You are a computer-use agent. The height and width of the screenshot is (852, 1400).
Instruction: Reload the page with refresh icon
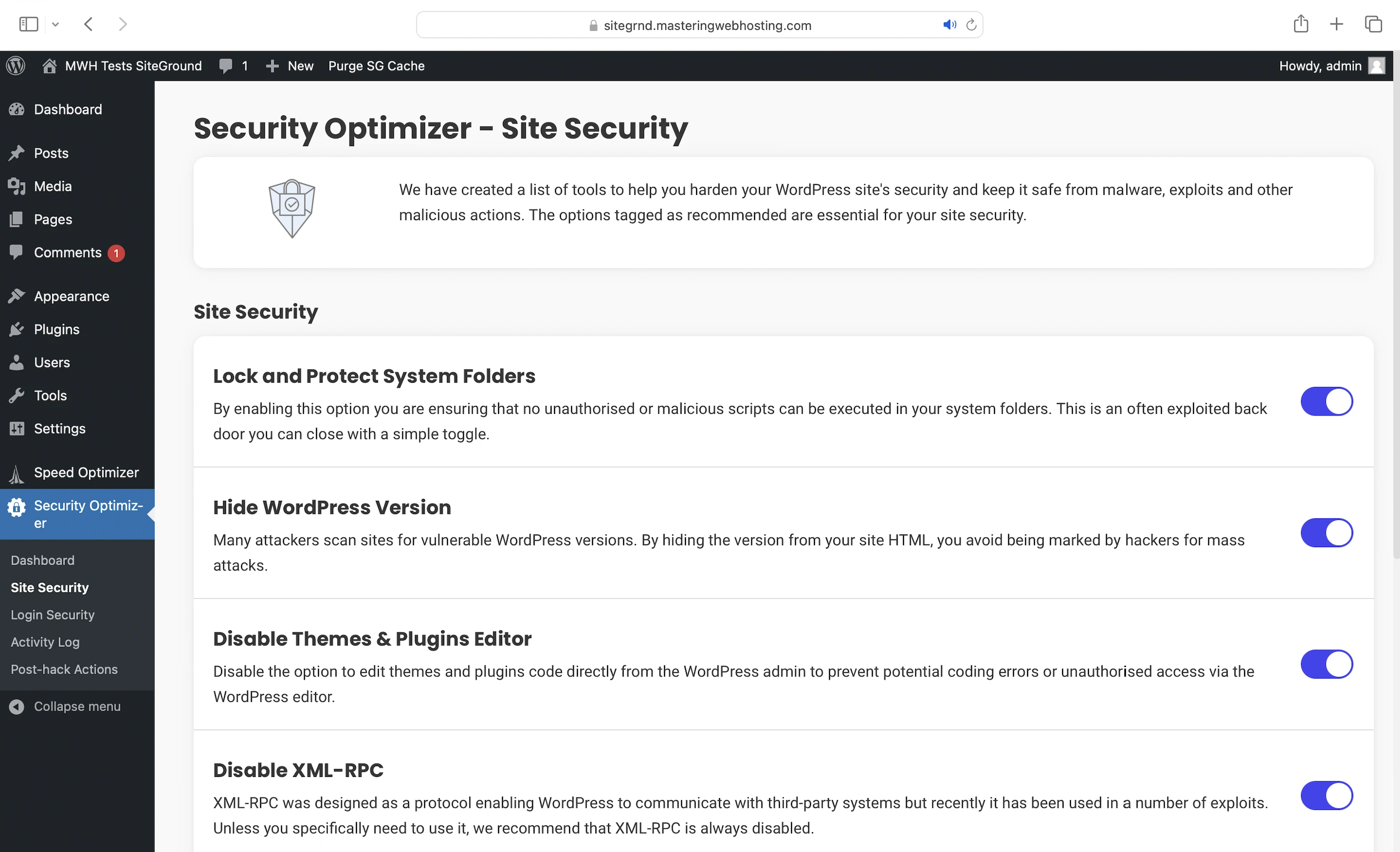[x=971, y=25]
